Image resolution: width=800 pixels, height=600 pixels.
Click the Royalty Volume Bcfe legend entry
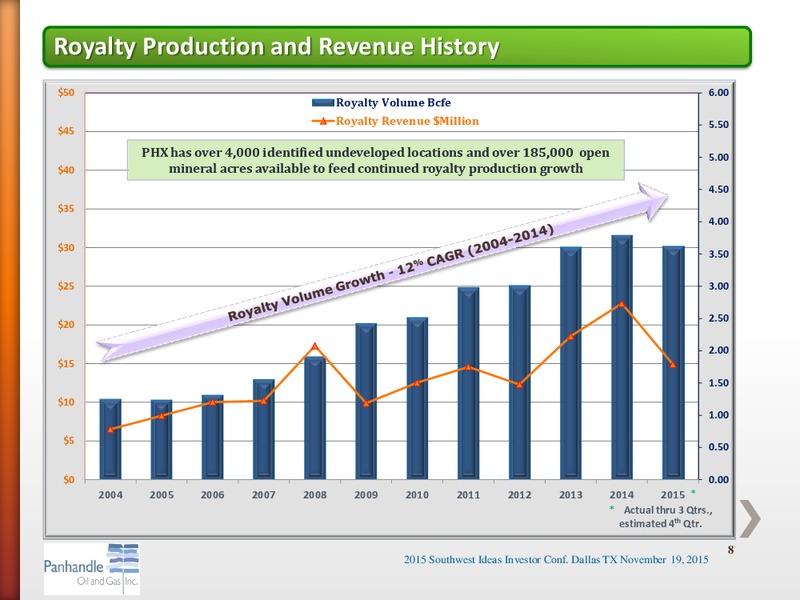pyautogui.click(x=382, y=103)
